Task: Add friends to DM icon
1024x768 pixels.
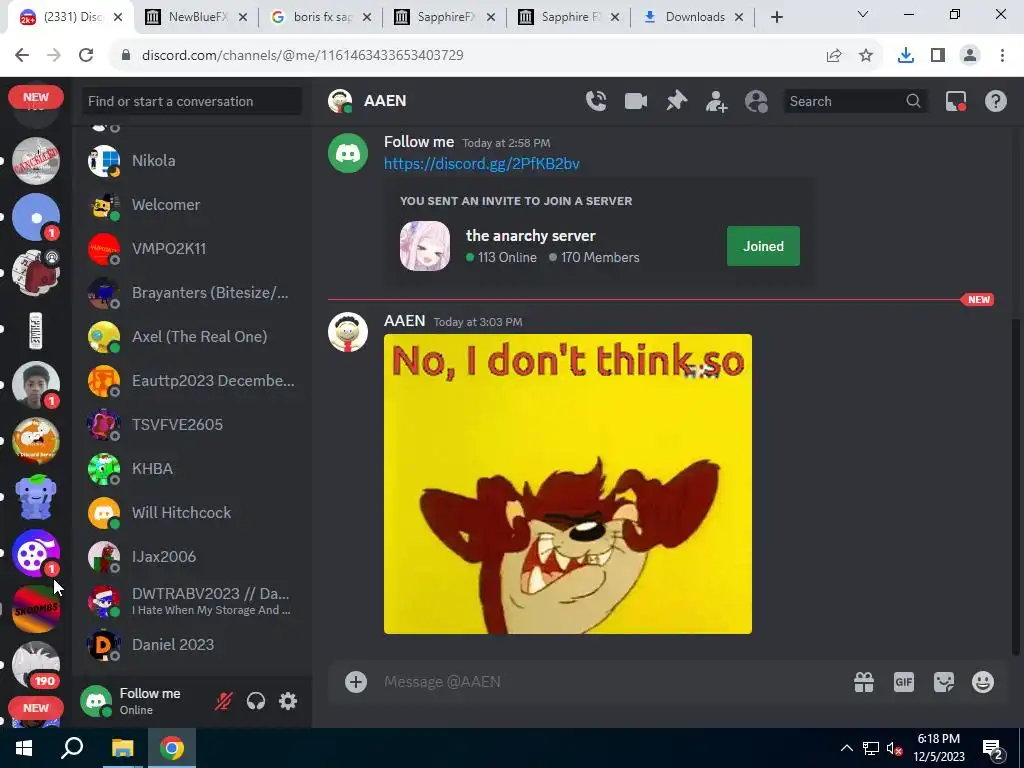Action: pos(716,101)
